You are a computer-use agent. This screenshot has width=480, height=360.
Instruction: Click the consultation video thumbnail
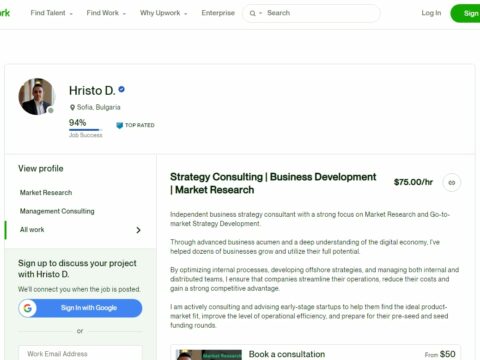209,355
